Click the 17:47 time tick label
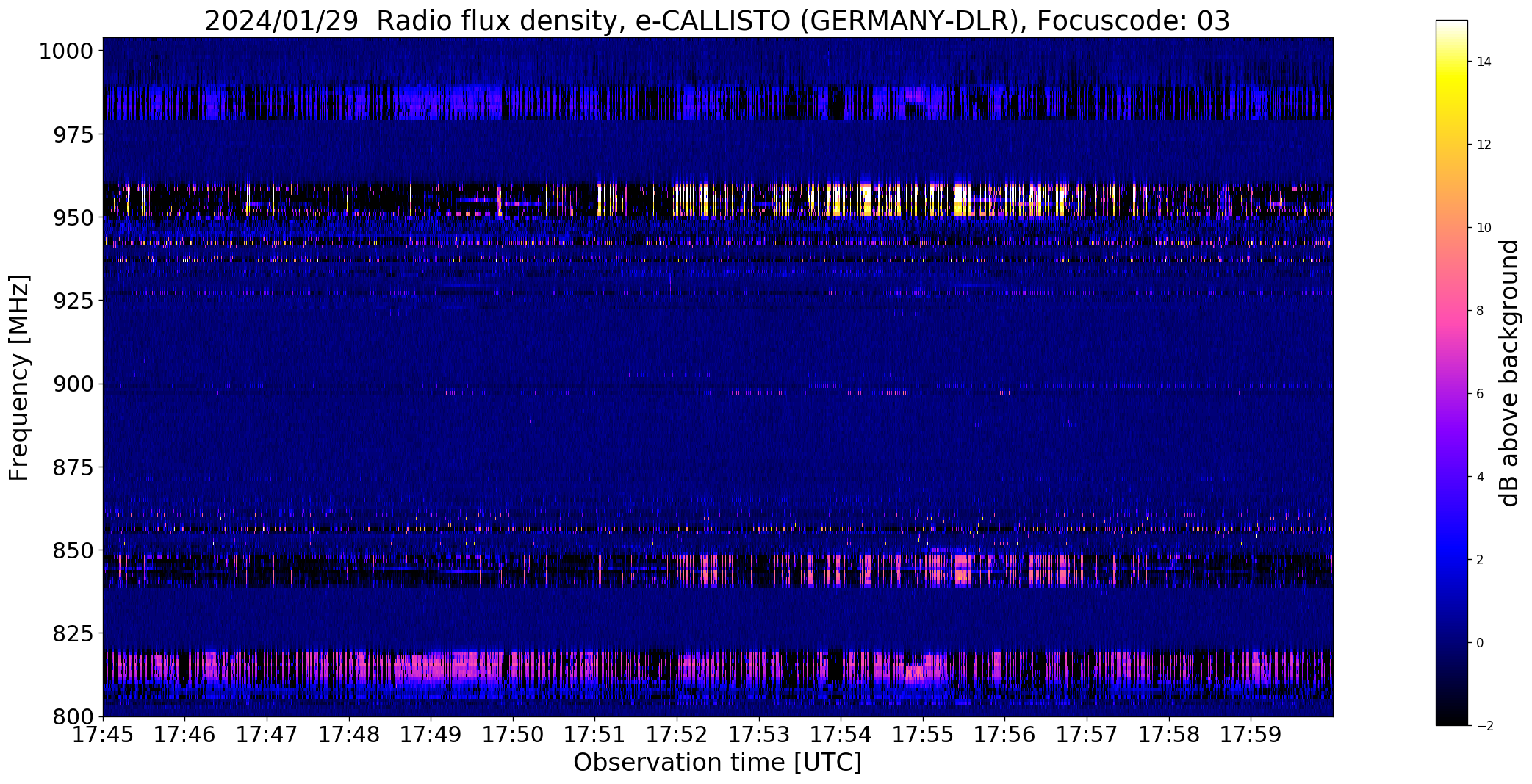This screenshot has height=784, width=1532. 267,735
